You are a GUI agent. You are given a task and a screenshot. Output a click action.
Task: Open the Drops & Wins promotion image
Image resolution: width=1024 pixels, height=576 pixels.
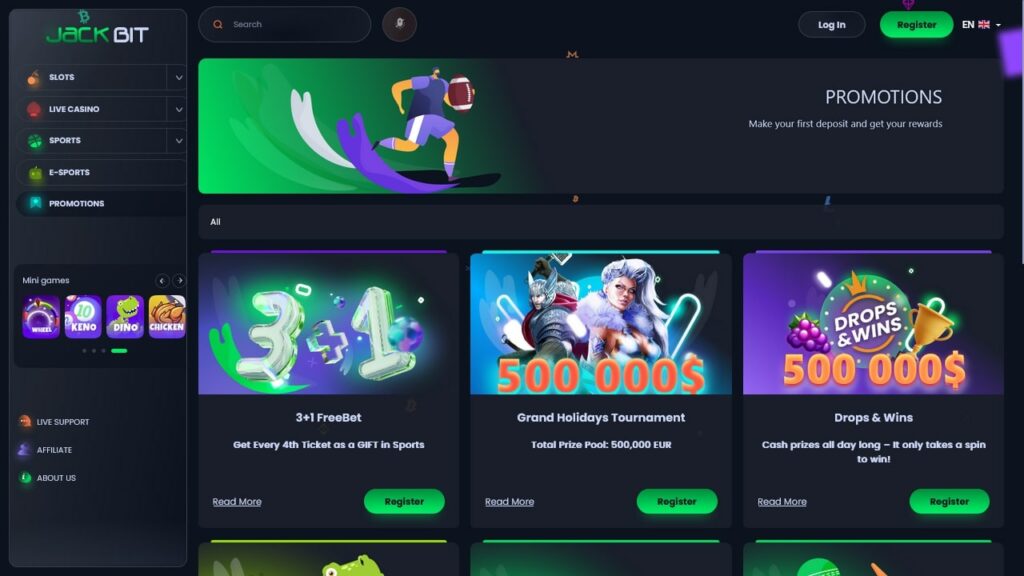(873, 324)
